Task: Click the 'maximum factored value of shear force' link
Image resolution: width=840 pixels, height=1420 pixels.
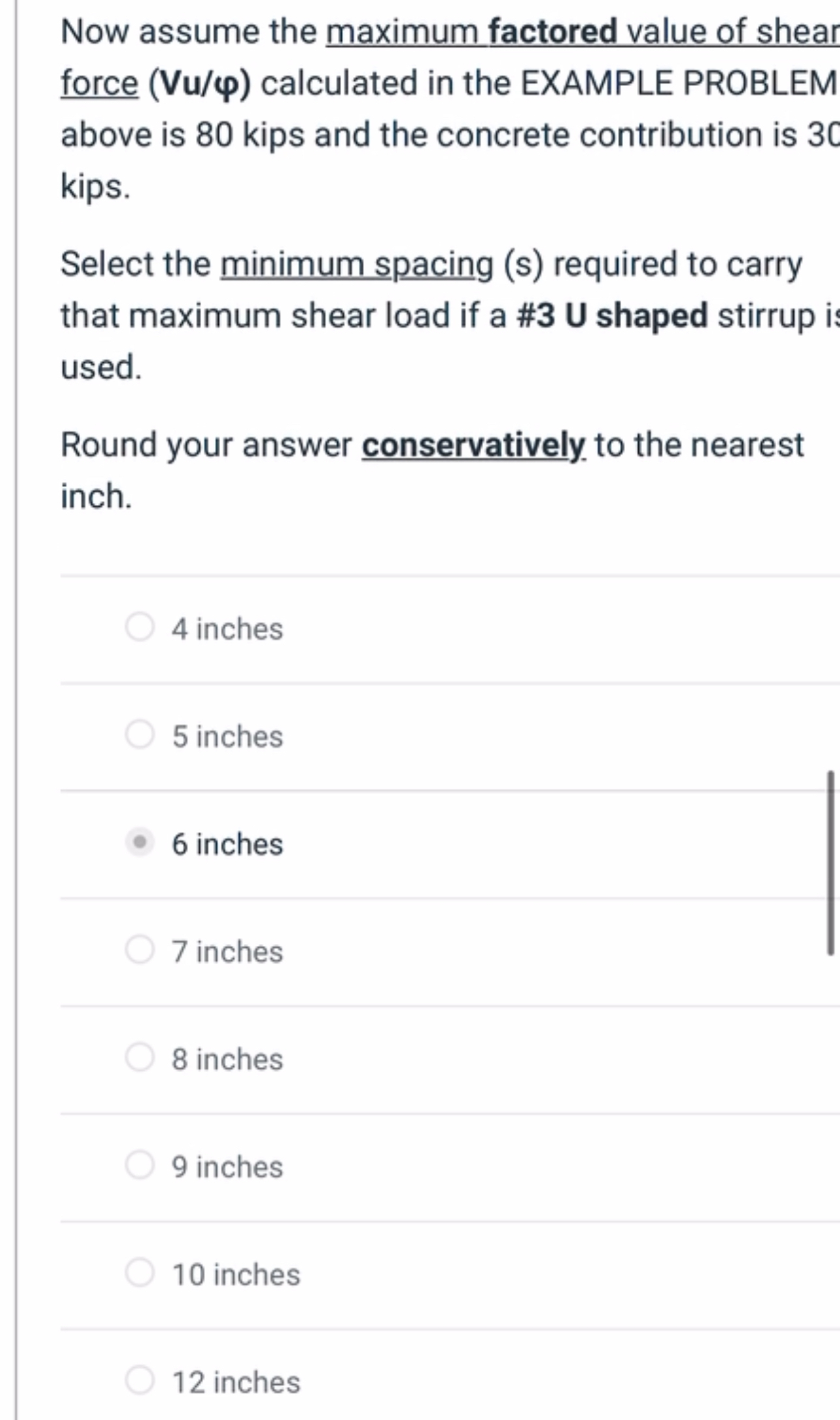Action: 580,31
